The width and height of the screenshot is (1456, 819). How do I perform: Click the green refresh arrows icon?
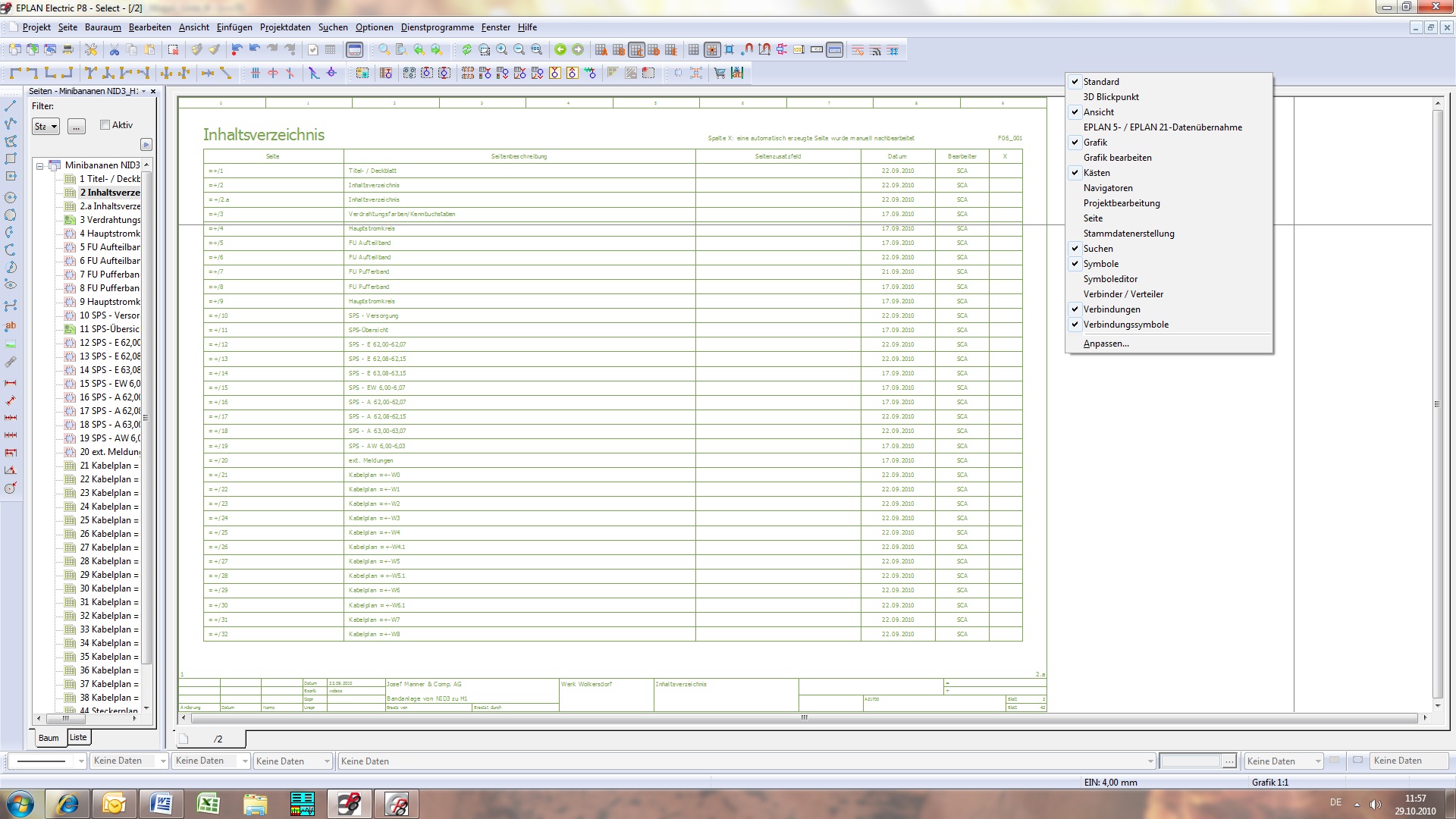[466, 50]
